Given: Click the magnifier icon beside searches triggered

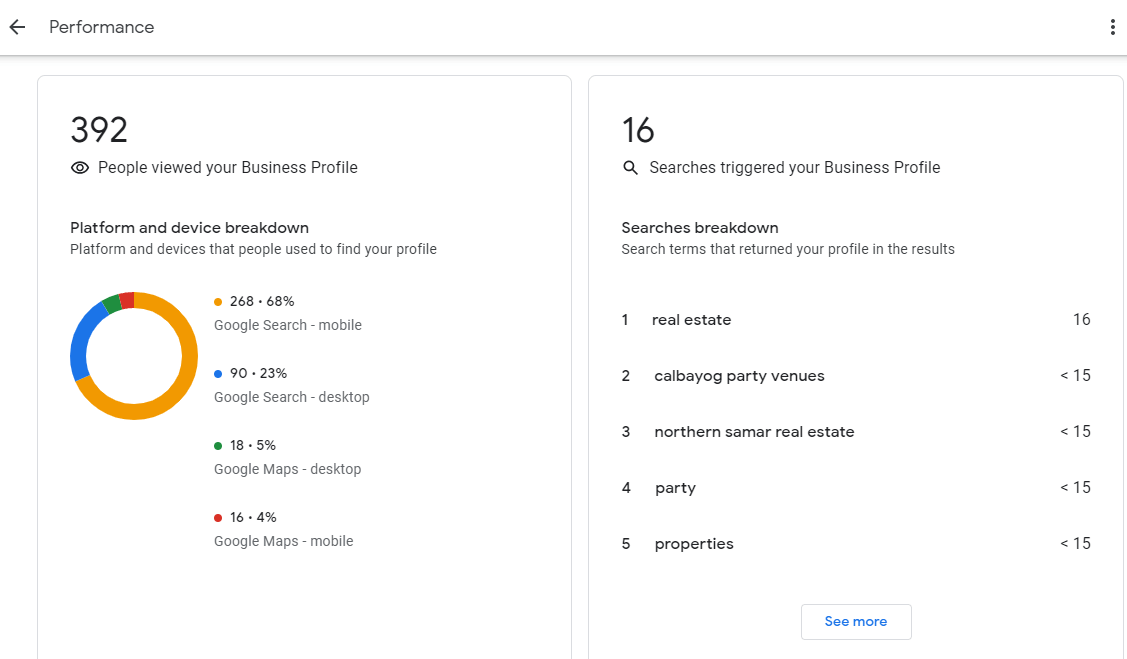Looking at the screenshot, I should 630,168.
